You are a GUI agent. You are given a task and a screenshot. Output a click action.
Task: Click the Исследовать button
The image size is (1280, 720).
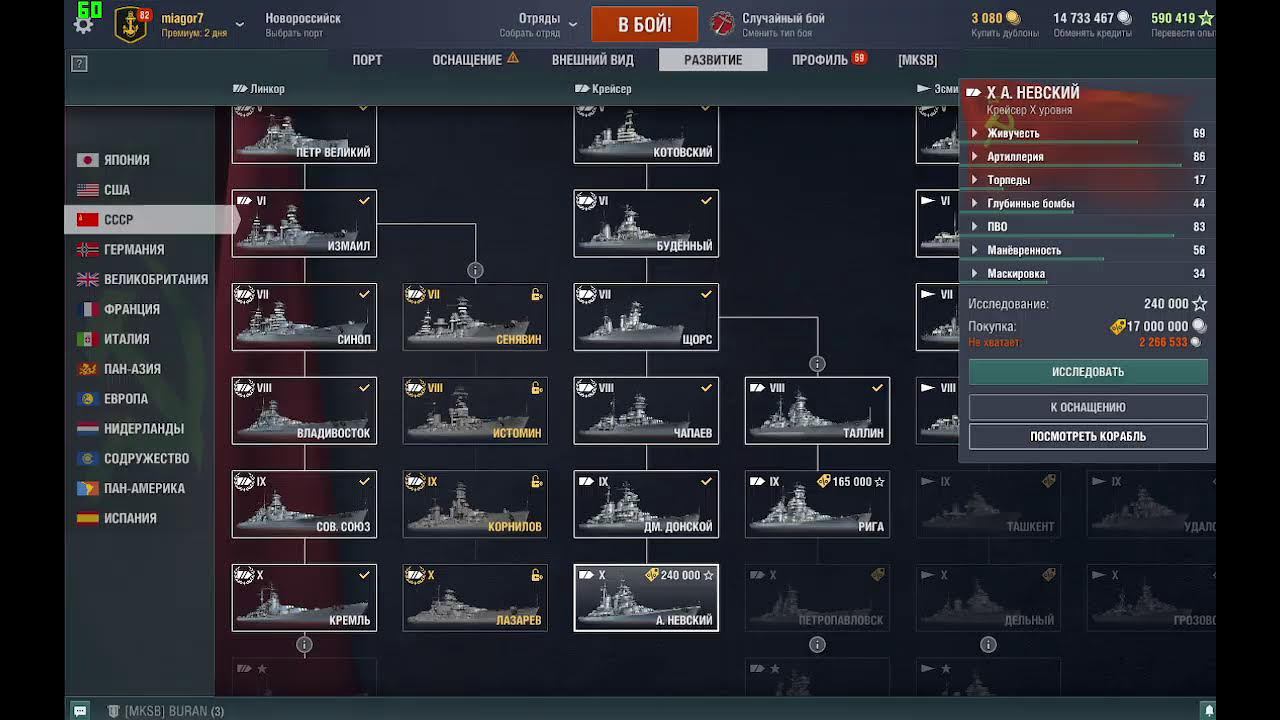(x=1088, y=372)
